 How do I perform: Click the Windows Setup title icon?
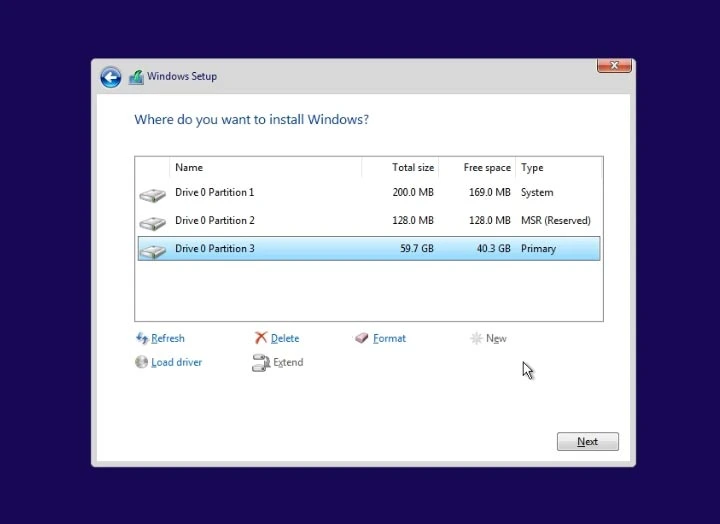point(136,77)
